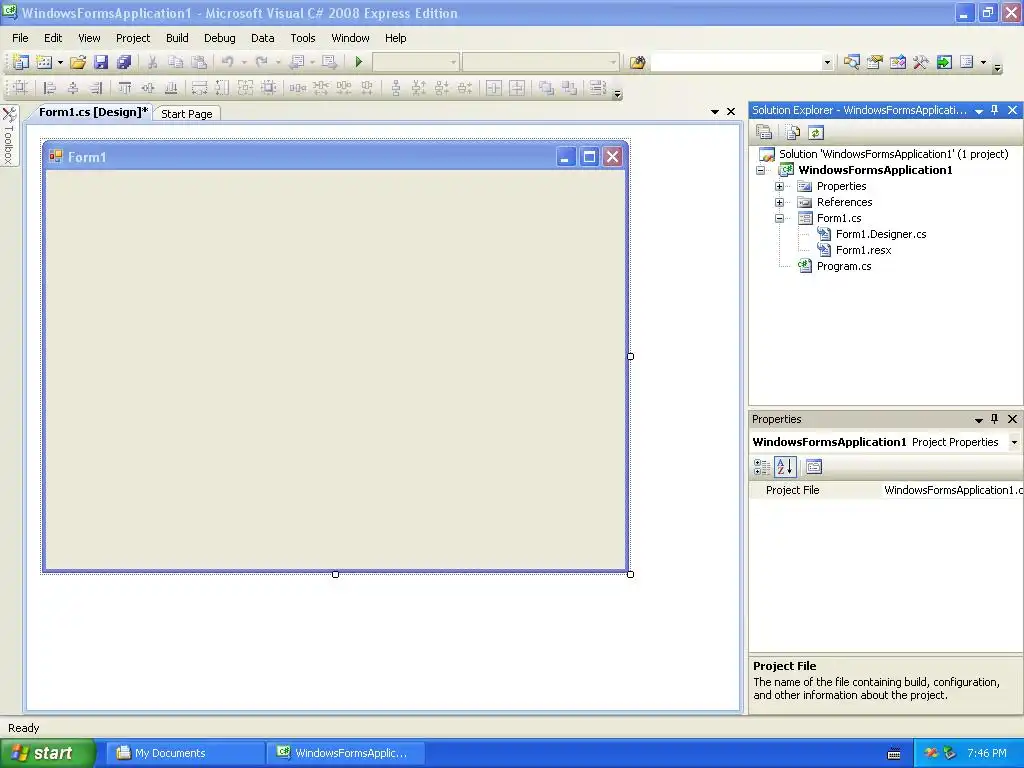Click the Align Tops layout icon
Viewport: 1024px width, 768px height.
tap(125, 88)
